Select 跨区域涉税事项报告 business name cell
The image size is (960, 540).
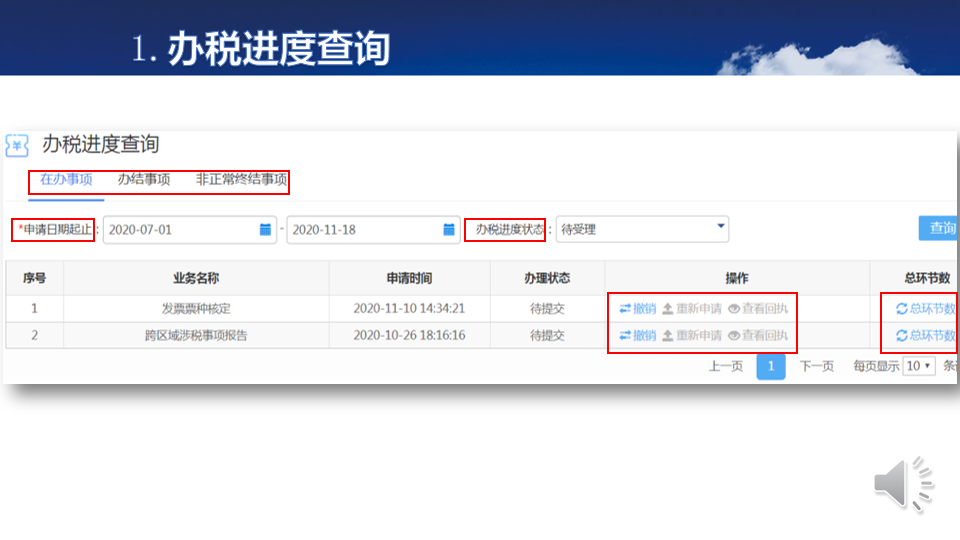click(x=196, y=336)
